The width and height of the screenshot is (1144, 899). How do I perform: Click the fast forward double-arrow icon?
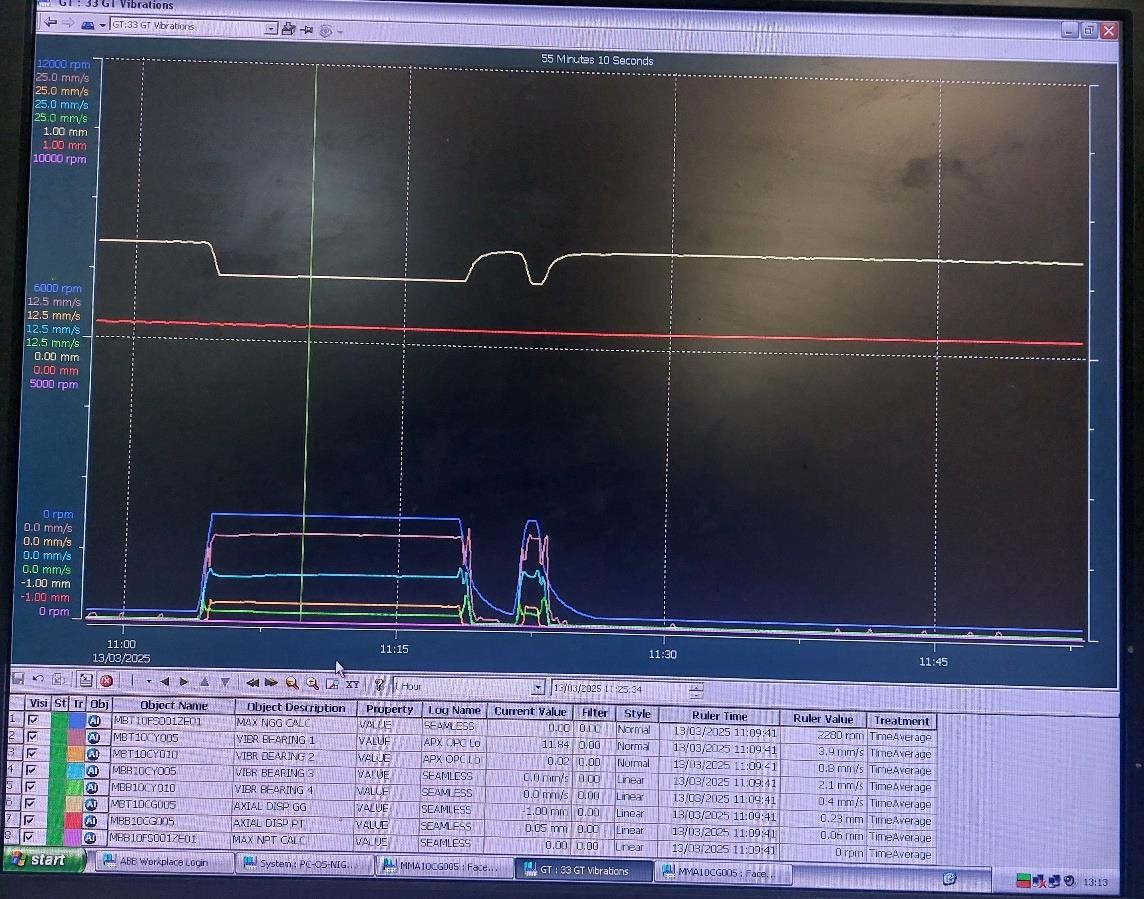(x=271, y=683)
